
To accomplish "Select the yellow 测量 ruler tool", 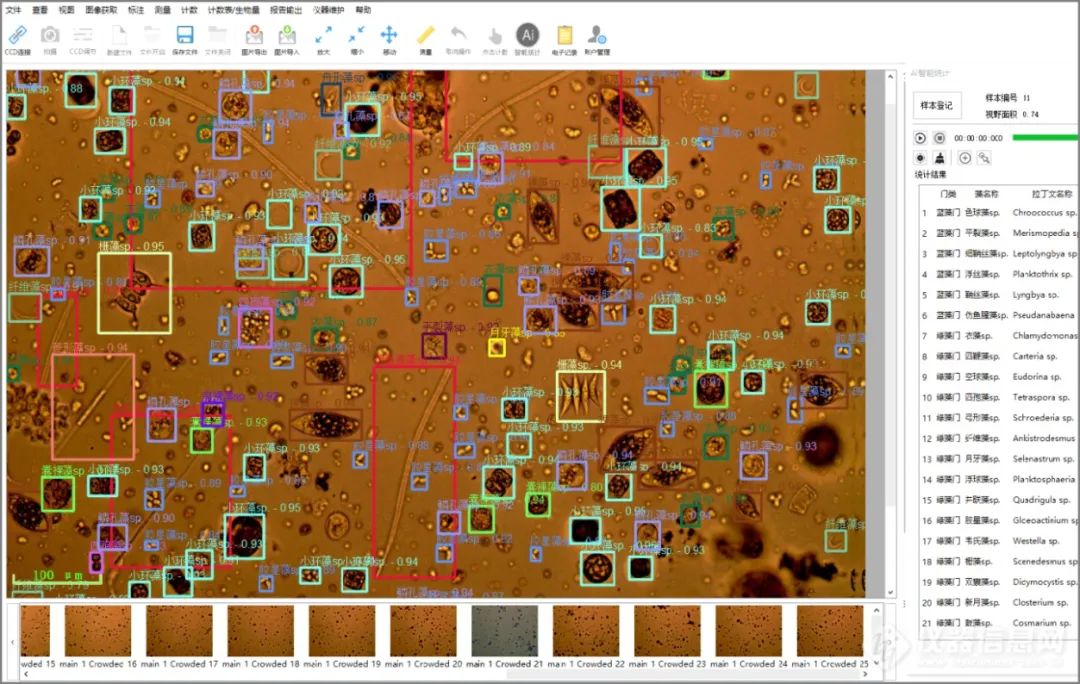I will (x=426, y=34).
